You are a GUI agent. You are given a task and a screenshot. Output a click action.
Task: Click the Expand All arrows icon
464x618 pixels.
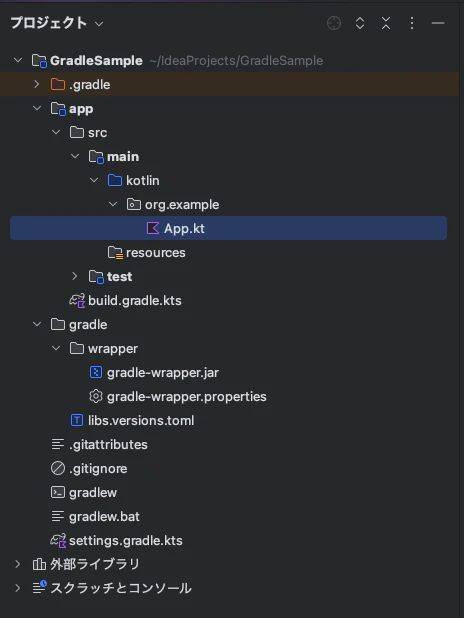[360, 23]
